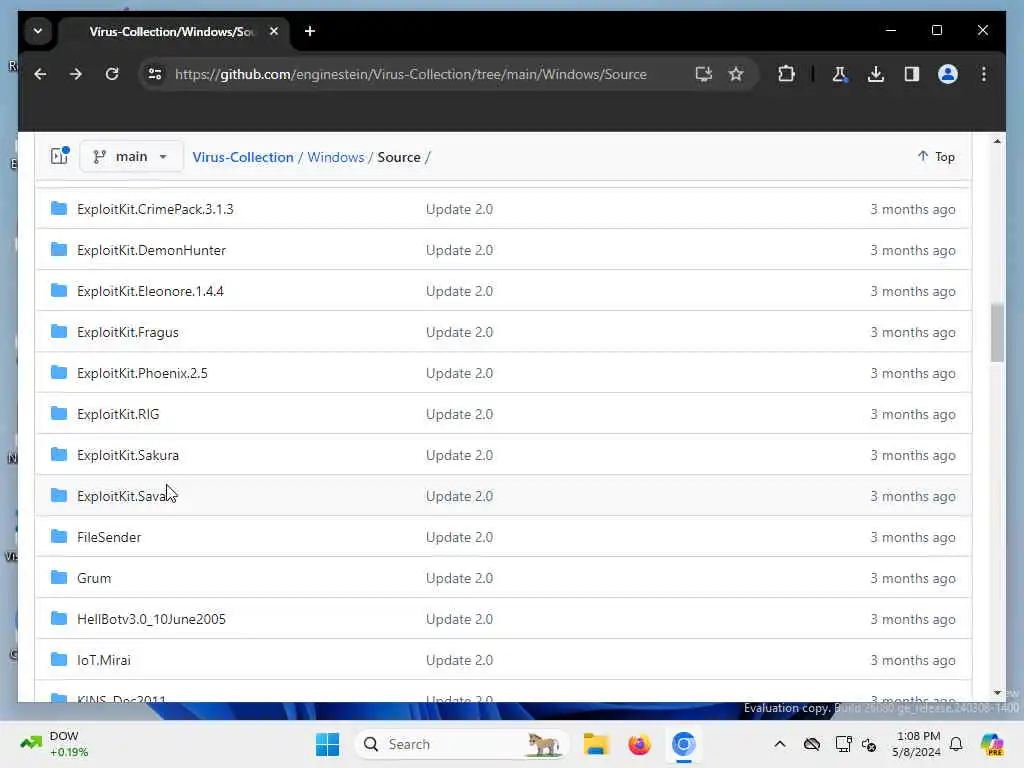Viewport: 1024px width, 768px height.
Task: Open the ExploitKit.Sakura folder
Action: 127,455
